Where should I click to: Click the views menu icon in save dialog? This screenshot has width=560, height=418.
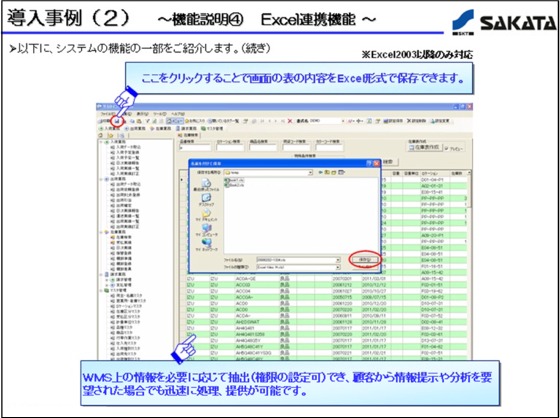(342, 173)
